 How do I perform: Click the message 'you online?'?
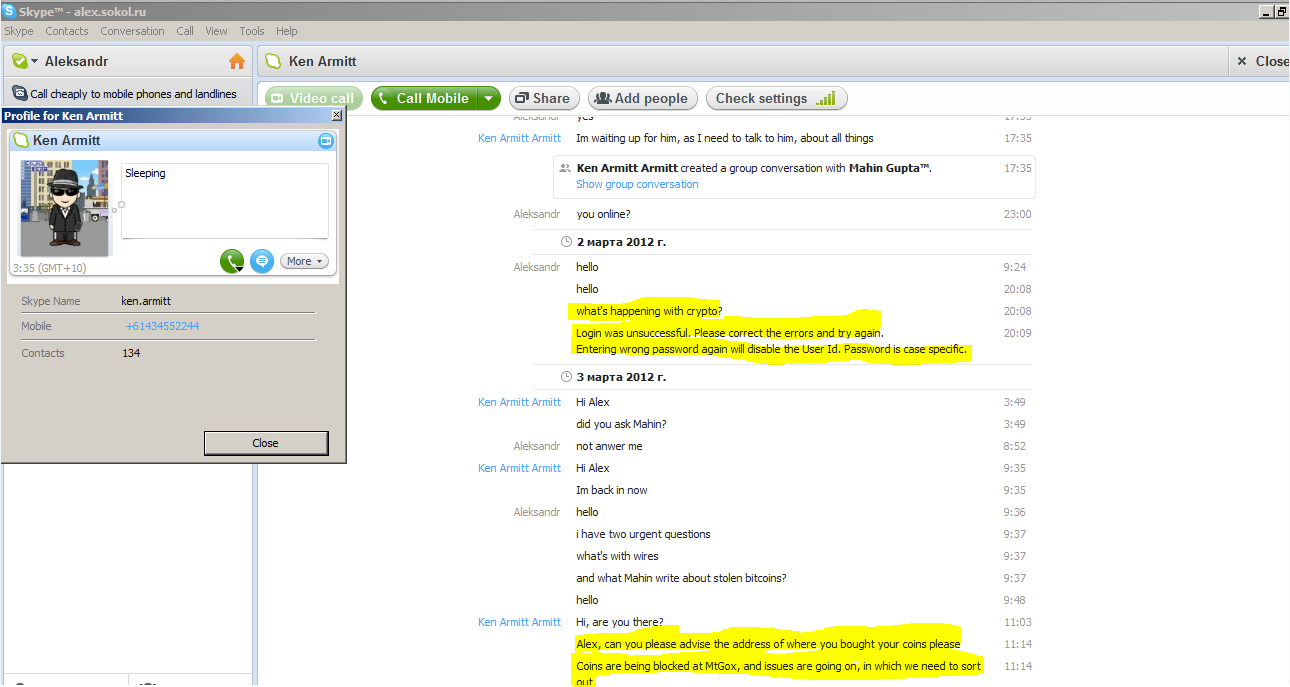click(x=603, y=214)
